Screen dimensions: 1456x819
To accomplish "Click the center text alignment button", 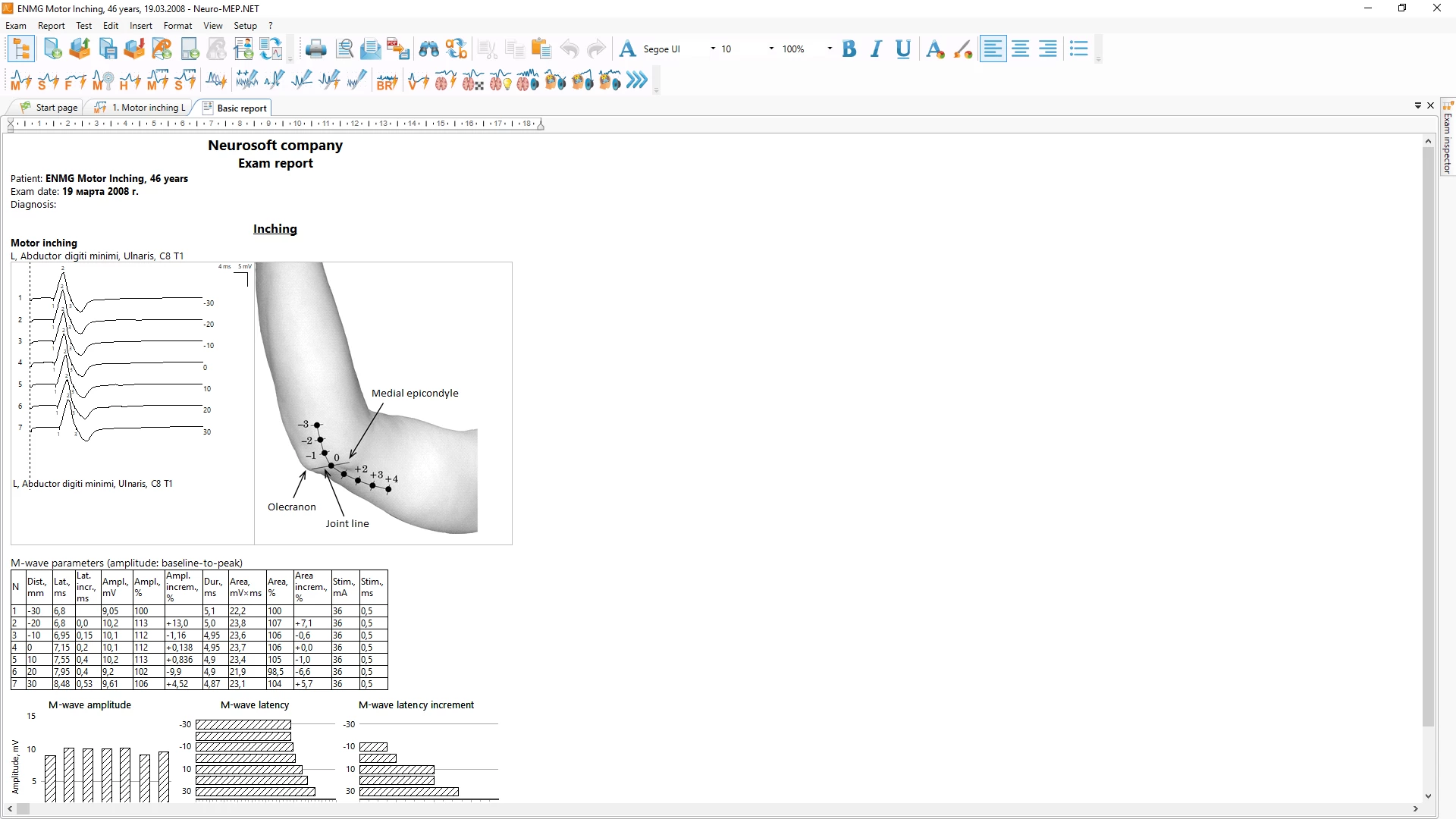I will [1020, 49].
